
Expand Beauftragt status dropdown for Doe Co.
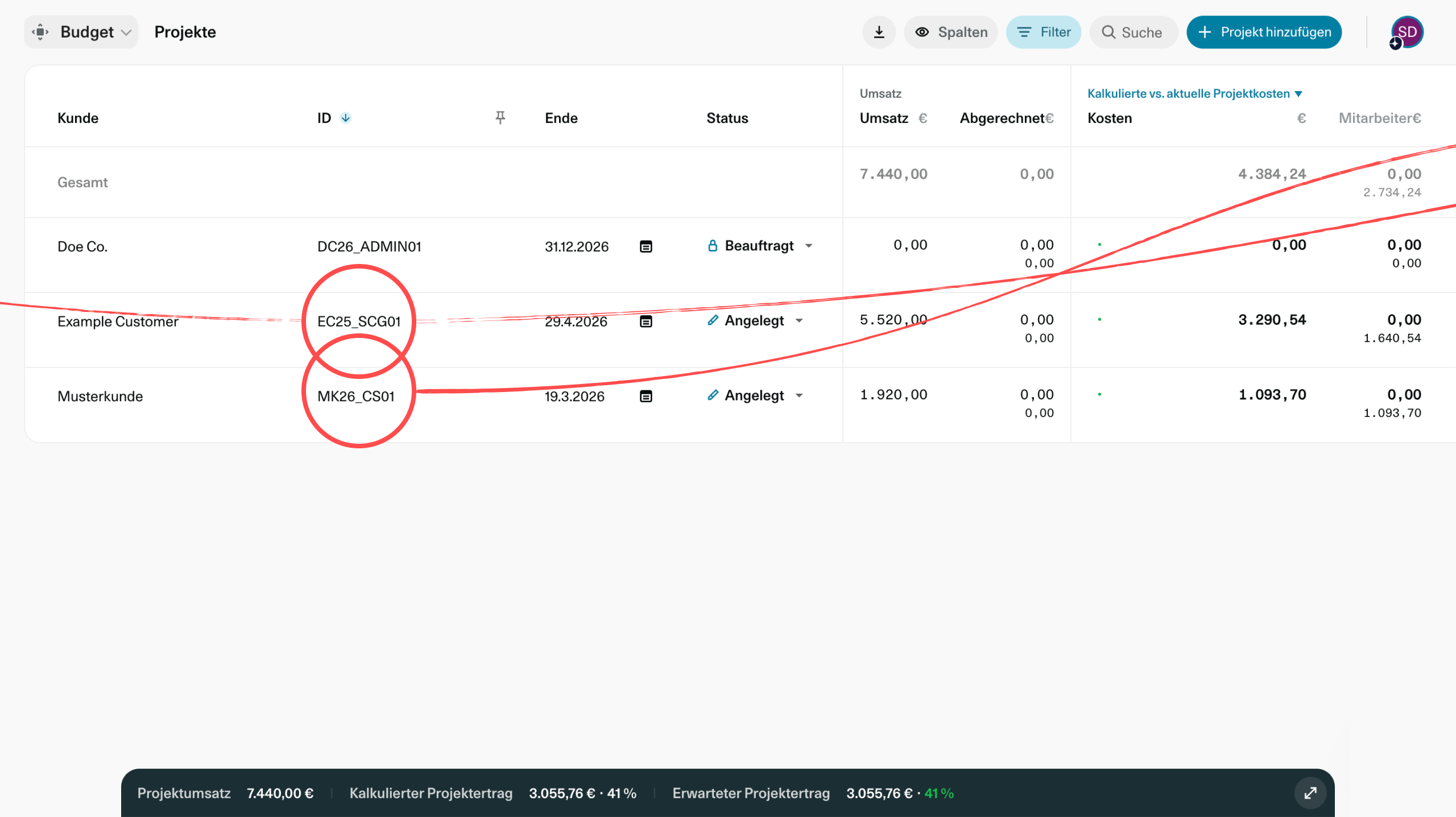(809, 246)
